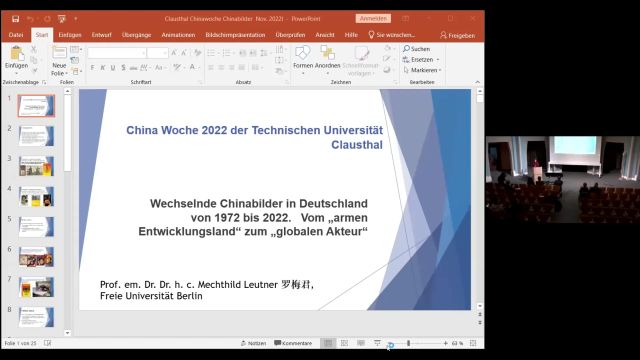Click the Anmelden sign-in button
640x360 pixels.
(373, 19)
